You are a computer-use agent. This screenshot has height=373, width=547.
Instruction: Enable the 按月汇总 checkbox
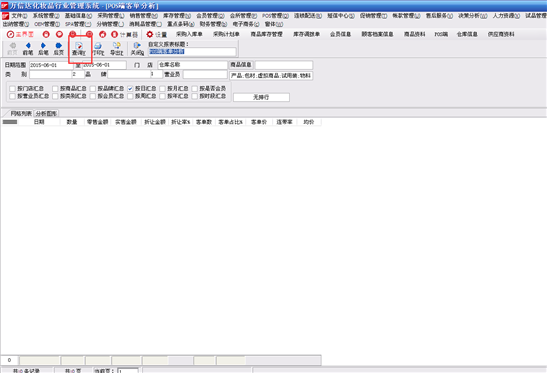[x=162, y=89]
